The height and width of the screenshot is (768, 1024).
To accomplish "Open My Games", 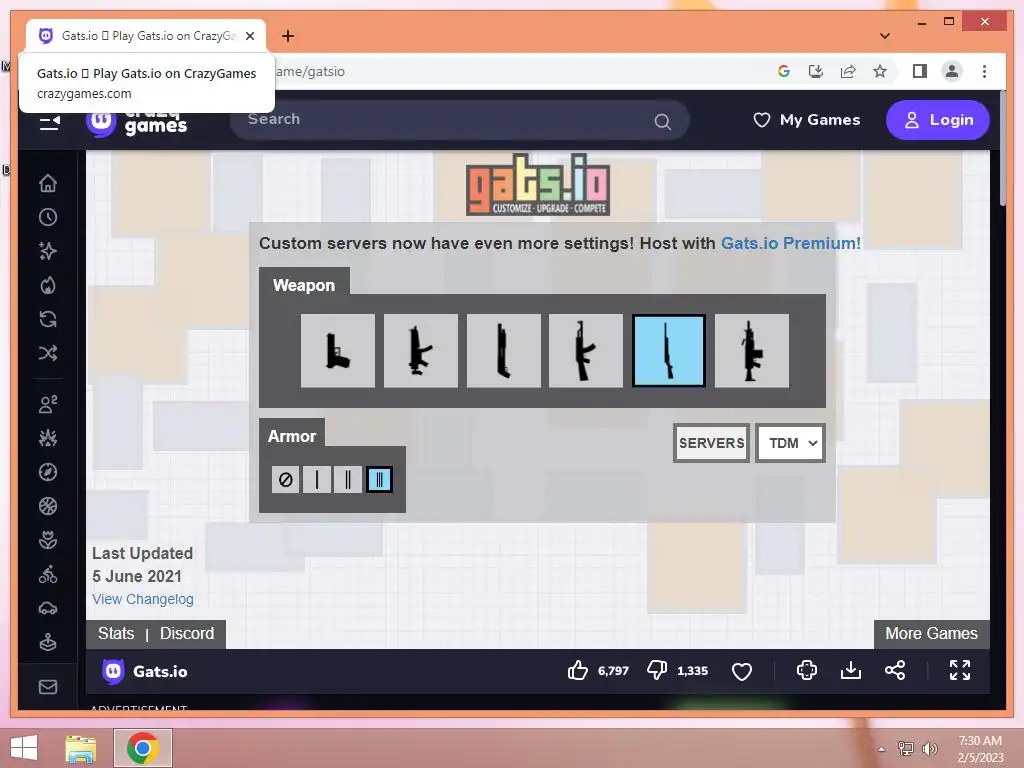I will (807, 120).
